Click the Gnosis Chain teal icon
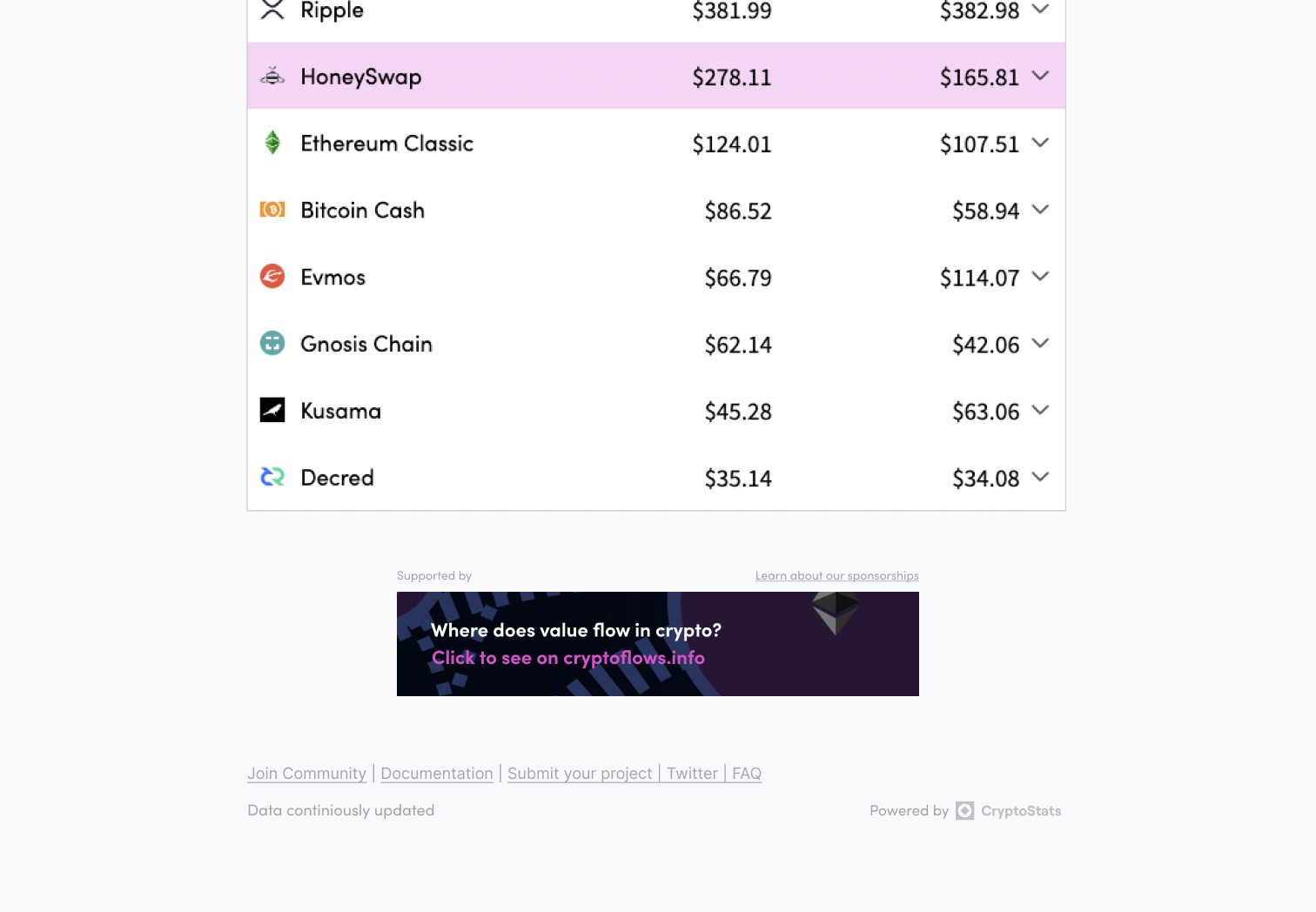The width and height of the screenshot is (1316, 912). pyautogui.click(x=272, y=344)
